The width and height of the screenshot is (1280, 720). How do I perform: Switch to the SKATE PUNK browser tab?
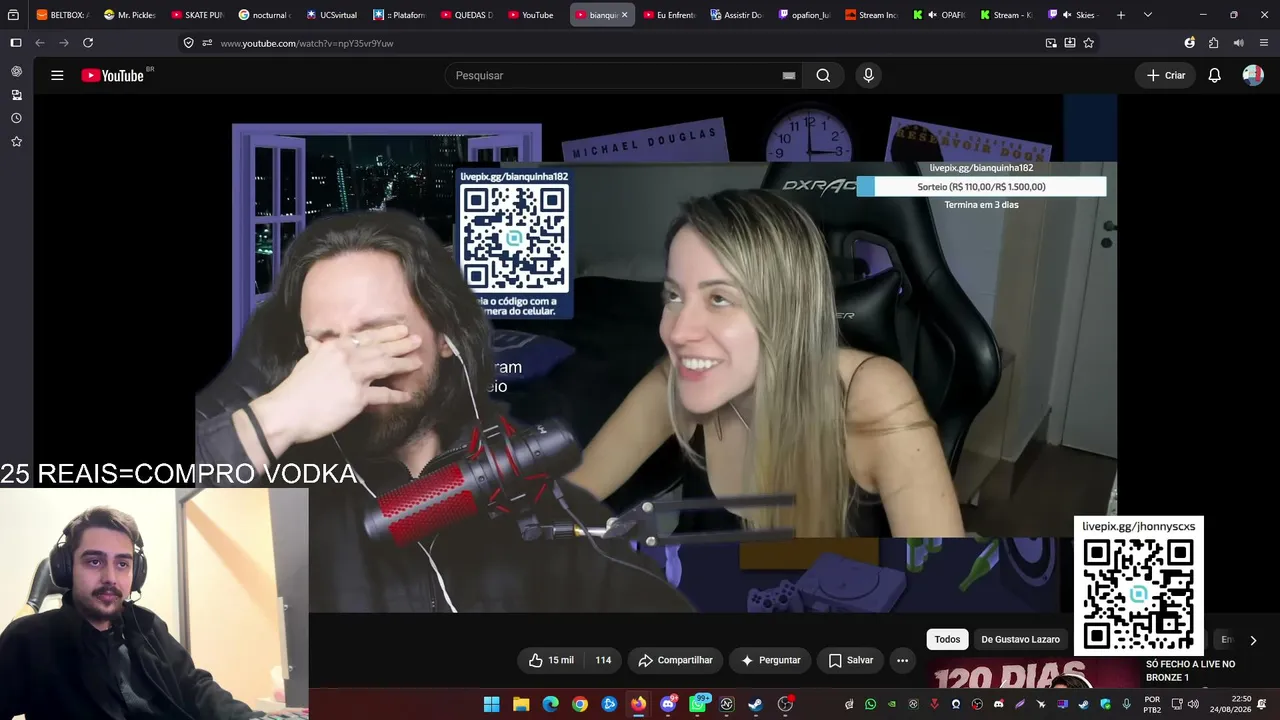tap(197, 15)
